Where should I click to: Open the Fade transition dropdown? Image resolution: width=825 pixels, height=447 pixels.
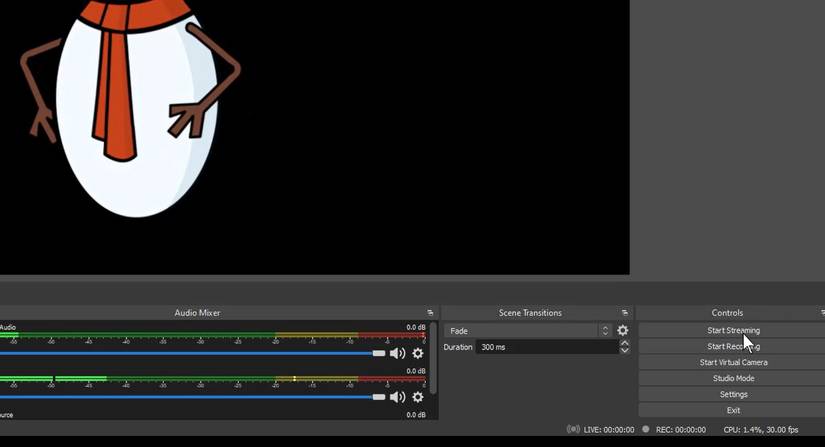click(x=527, y=331)
